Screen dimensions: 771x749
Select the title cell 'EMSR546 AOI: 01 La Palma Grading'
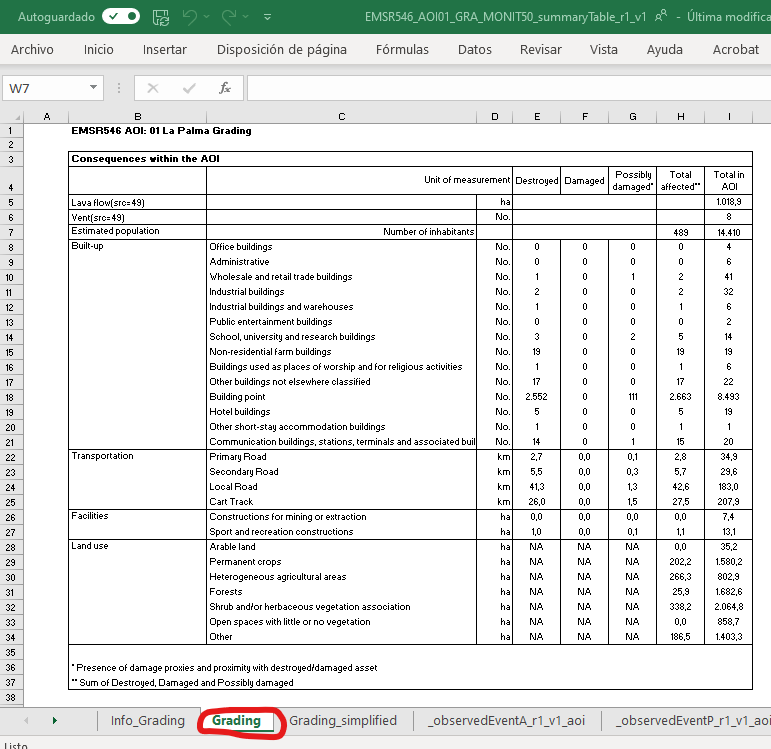coord(161,131)
